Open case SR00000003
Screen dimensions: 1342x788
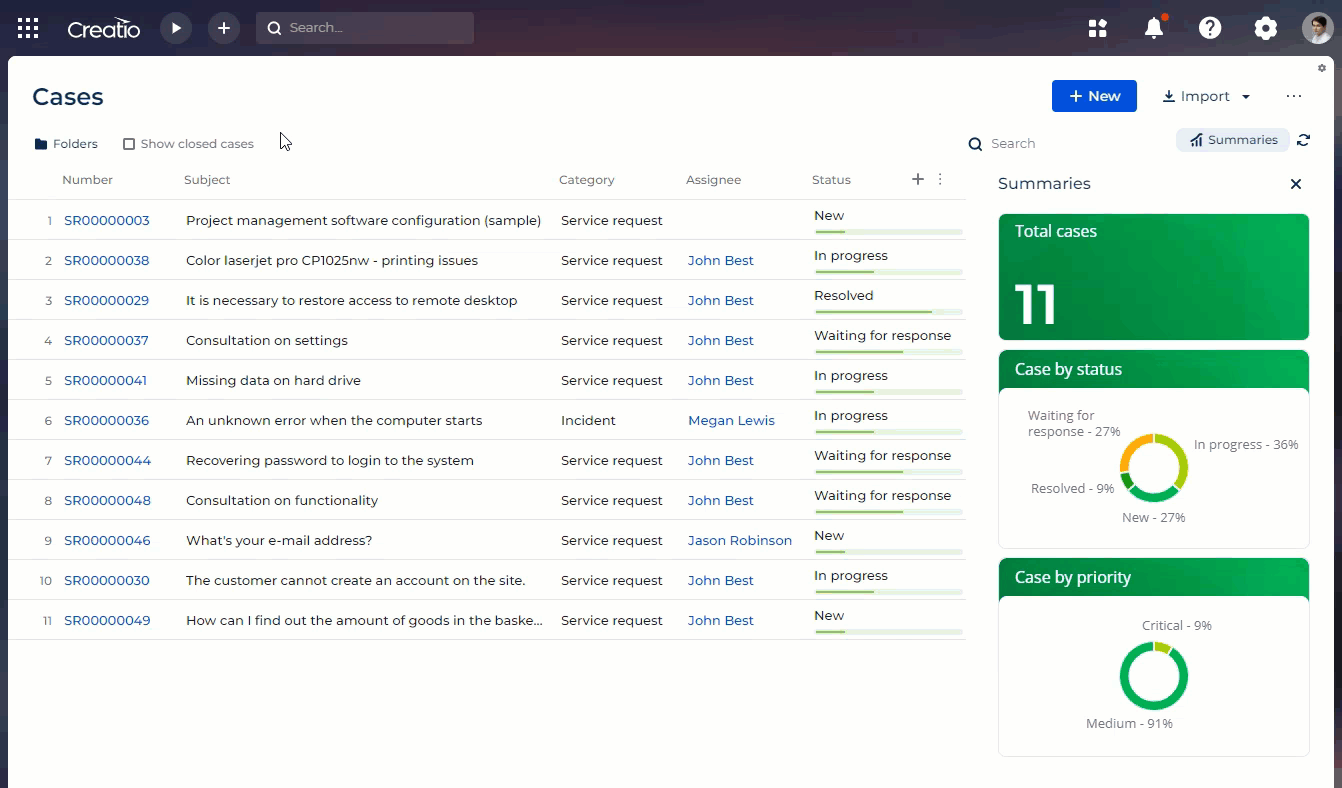(x=107, y=220)
